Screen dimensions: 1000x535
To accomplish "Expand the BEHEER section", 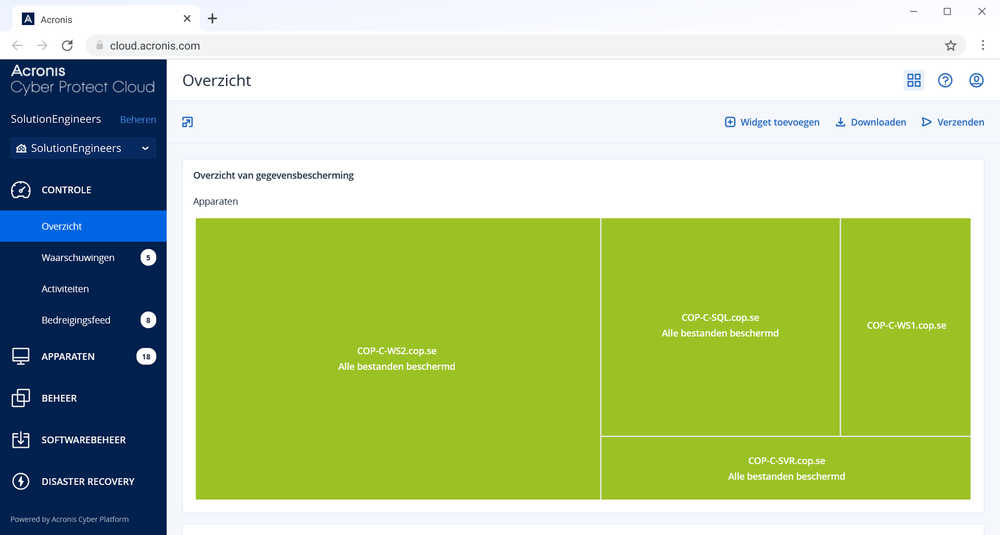I will click(x=83, y=398).
